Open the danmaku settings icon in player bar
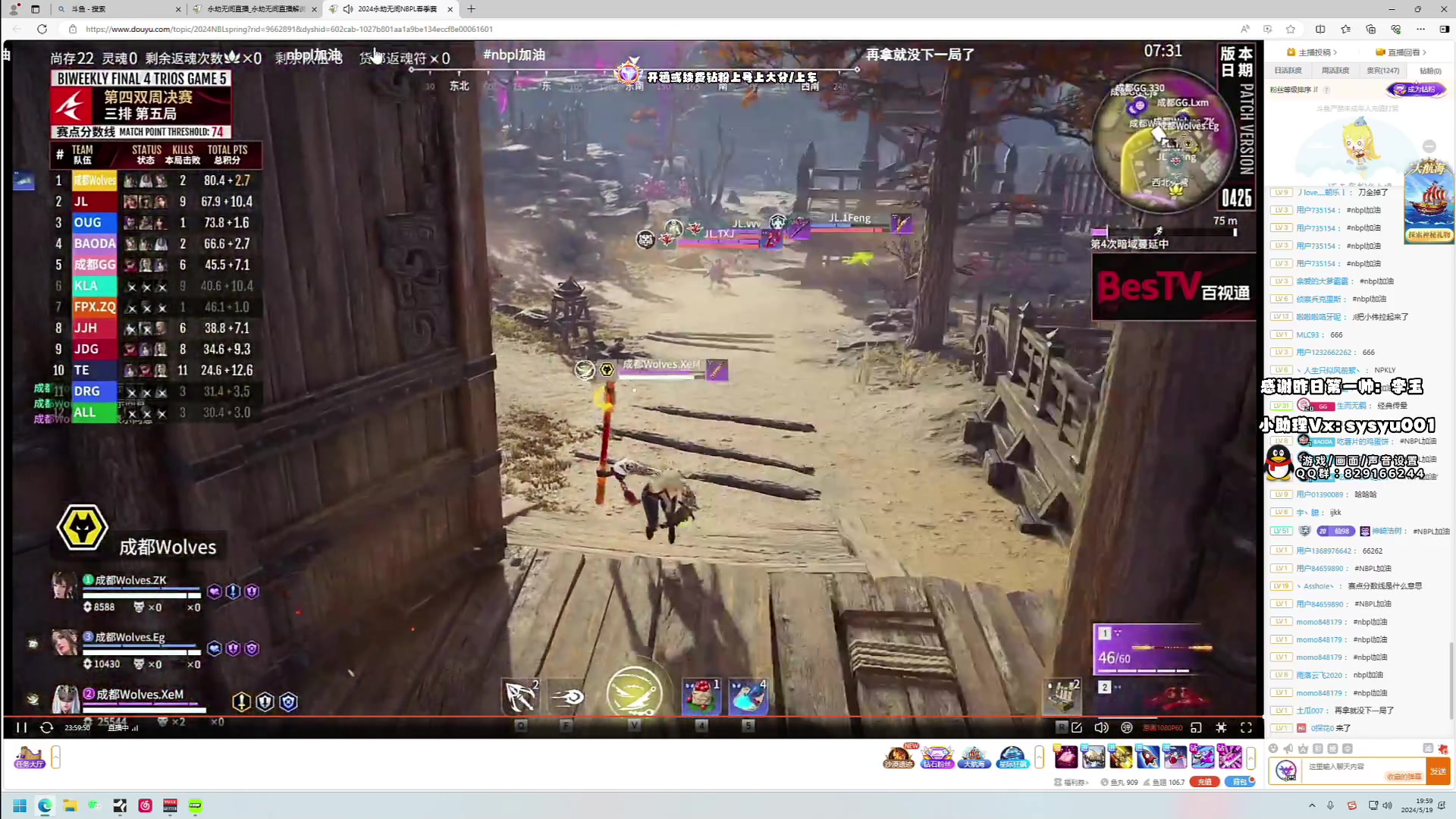Image resolution: width=1456 pixels, height=819 pixels. click(1127, 727)
